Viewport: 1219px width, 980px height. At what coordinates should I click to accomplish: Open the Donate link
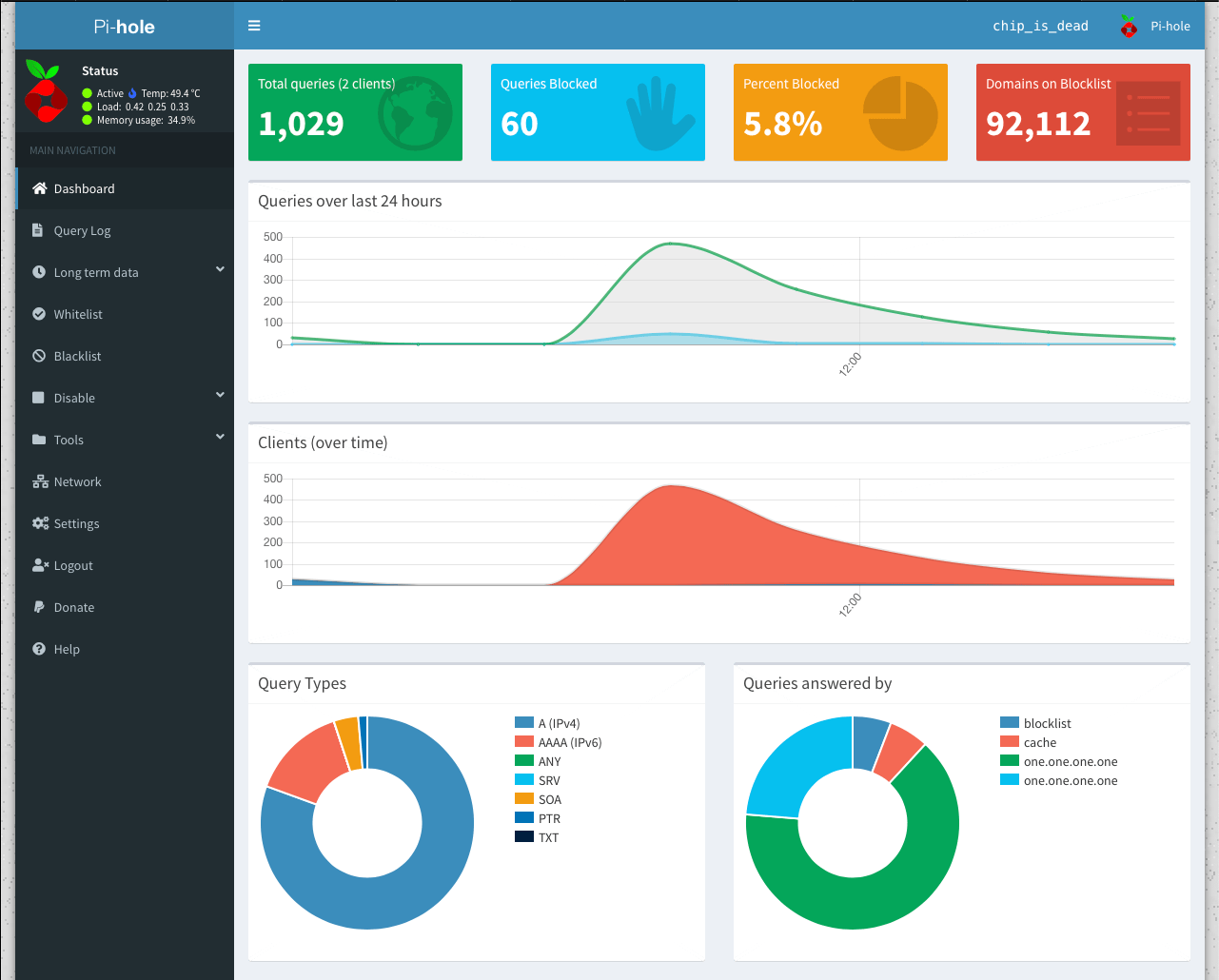coord(125,607)
